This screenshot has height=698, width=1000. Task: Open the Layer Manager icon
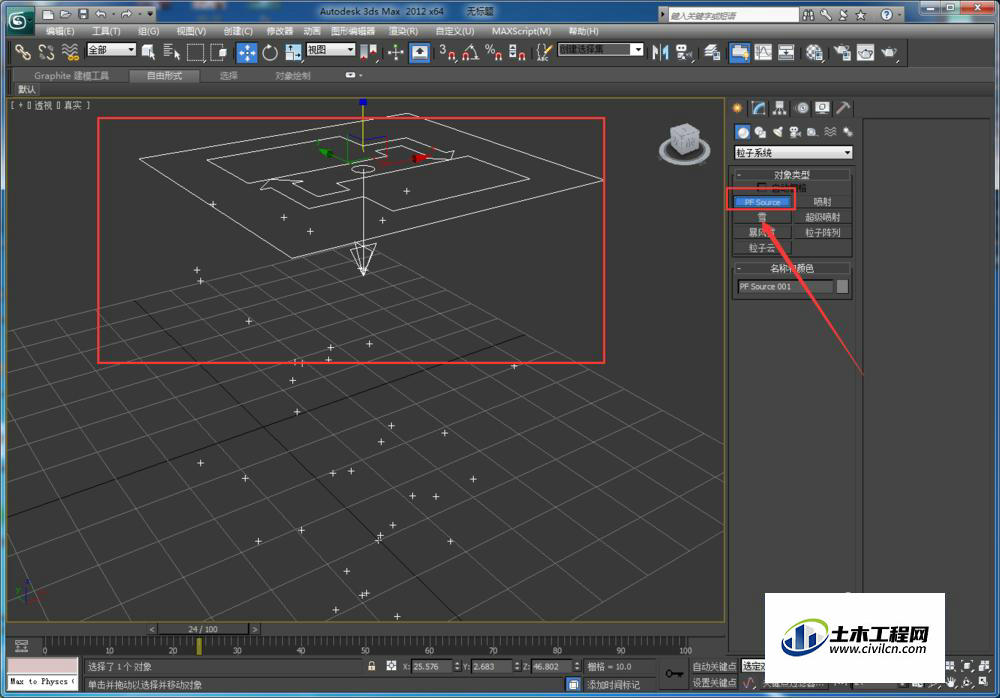712,52
